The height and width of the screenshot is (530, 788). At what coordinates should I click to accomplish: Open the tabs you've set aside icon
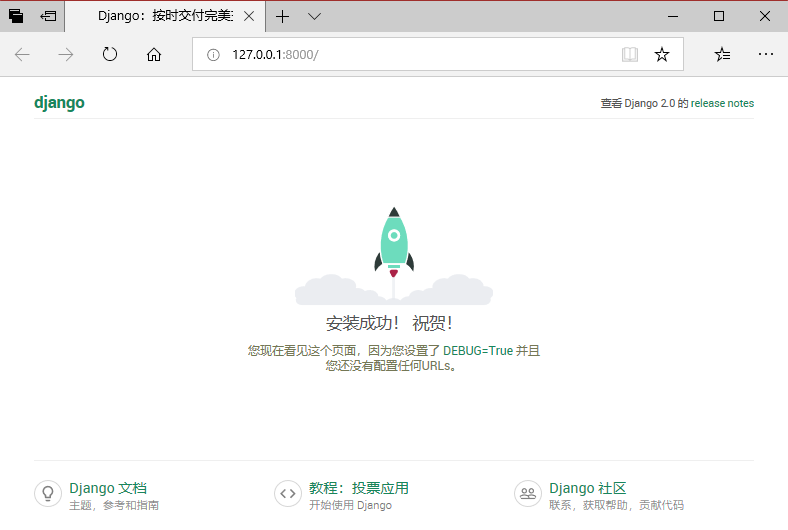16,16
